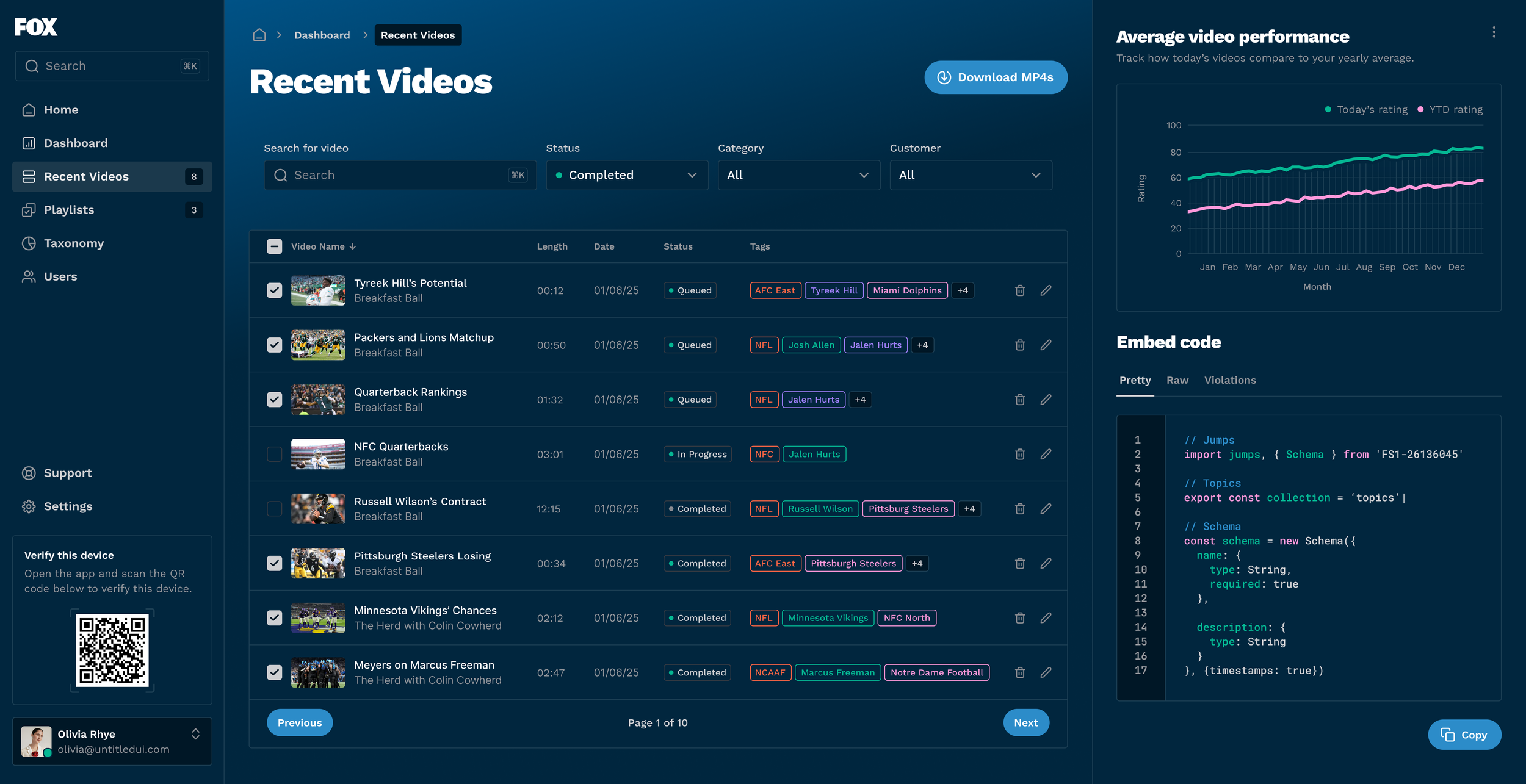1526x784 pixels.
Task: Go to the Next page
Action: [1026, 723]
